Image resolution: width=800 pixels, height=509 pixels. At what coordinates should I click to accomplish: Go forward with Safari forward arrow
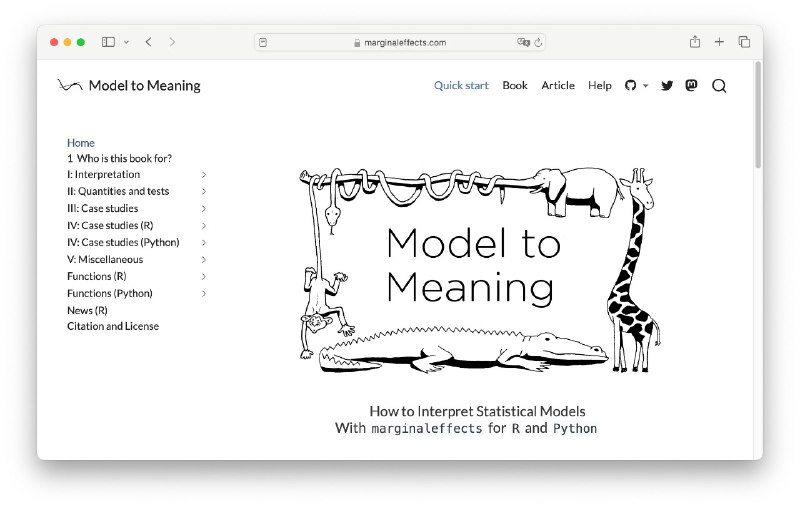point(172,42)
